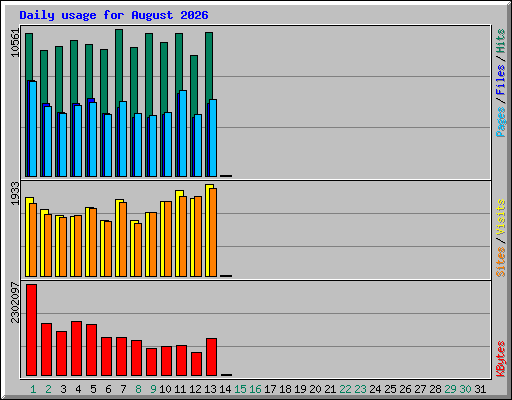Click day 21 on the x-axis
The height and width of the screenshot is (400, 512).
pyautogui.click(x=330, y=389)
